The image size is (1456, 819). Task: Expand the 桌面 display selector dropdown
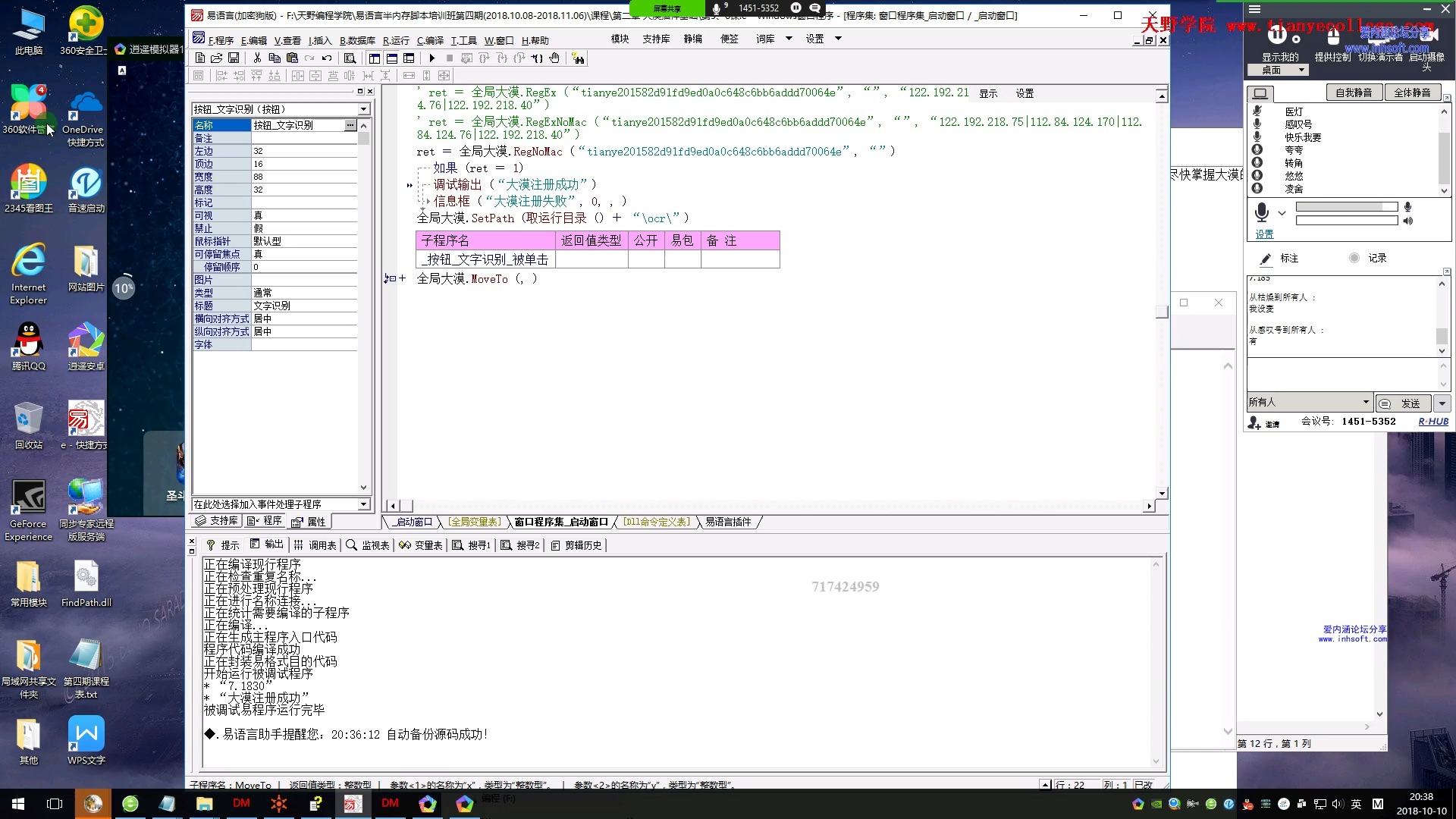(1302, 70)
